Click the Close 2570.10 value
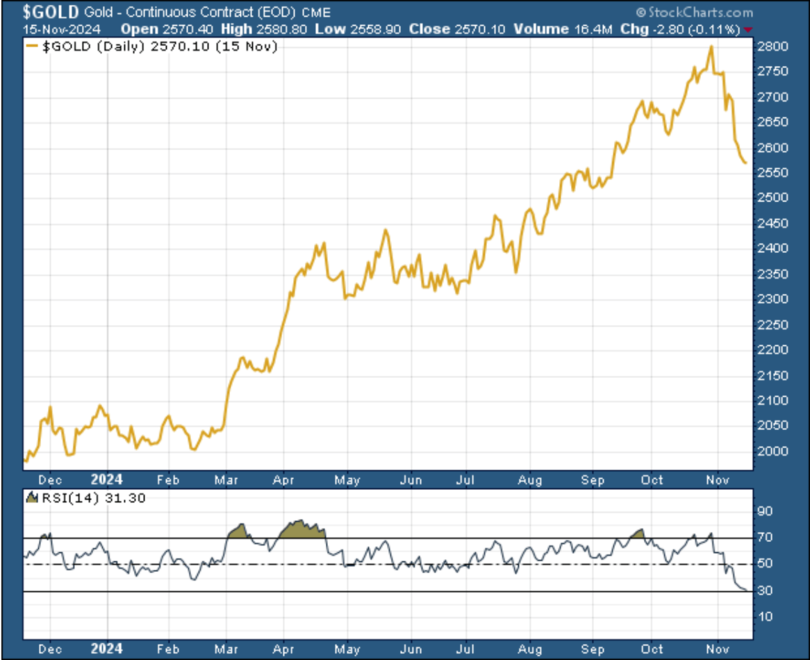Viewport: 810px width, 660px height. (457, 29)
